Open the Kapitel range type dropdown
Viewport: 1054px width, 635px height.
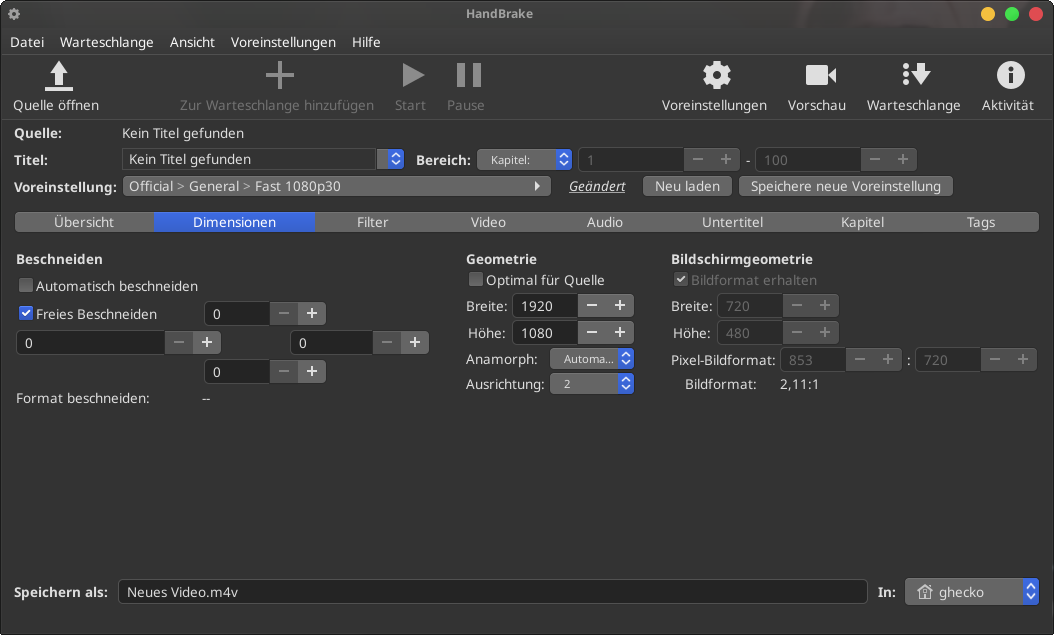click(x=524, y=160)
